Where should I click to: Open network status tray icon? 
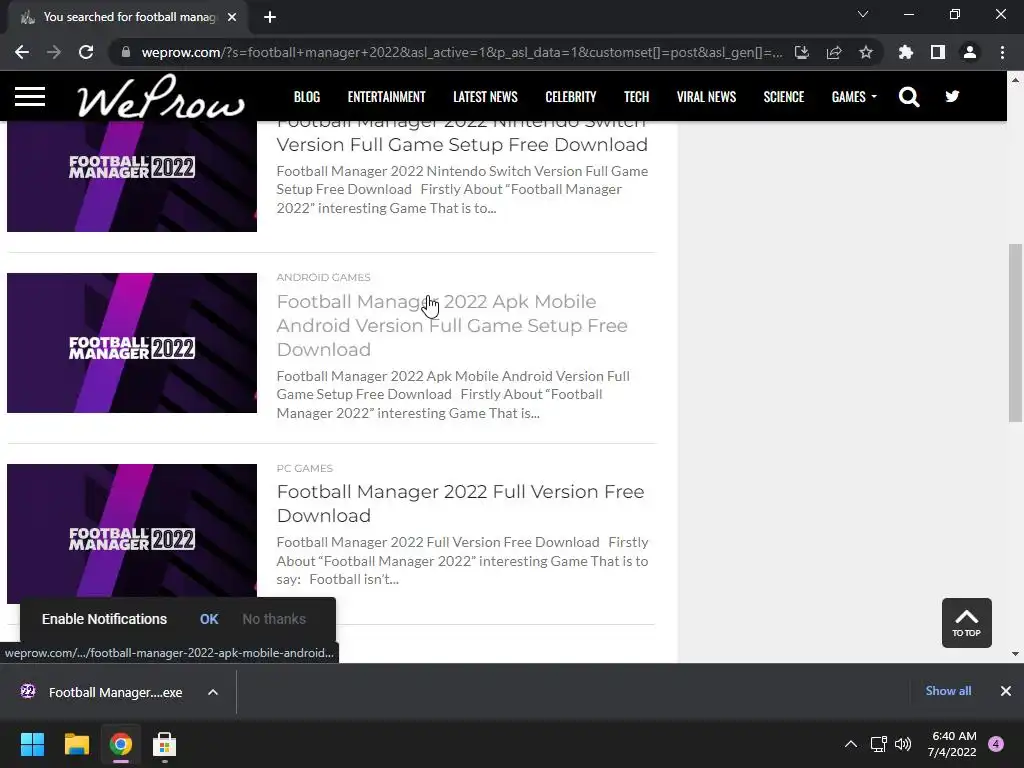(878, 744)
